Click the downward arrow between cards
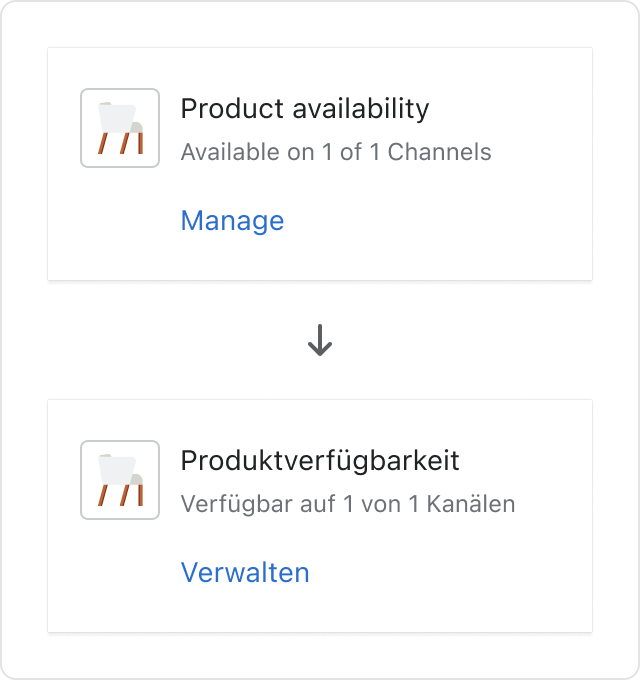This screenshot has width=640, height=680. [320, 340]
